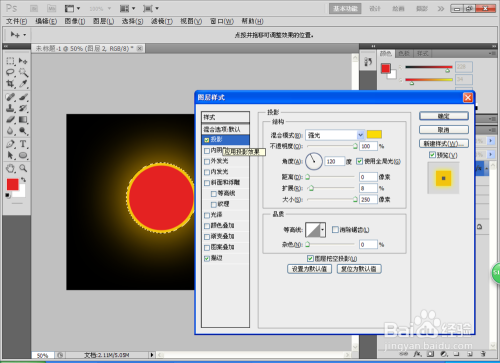500x363 pixels.
Task: Toggle the 预览 preview checkbox
Action: click(432, 155)
